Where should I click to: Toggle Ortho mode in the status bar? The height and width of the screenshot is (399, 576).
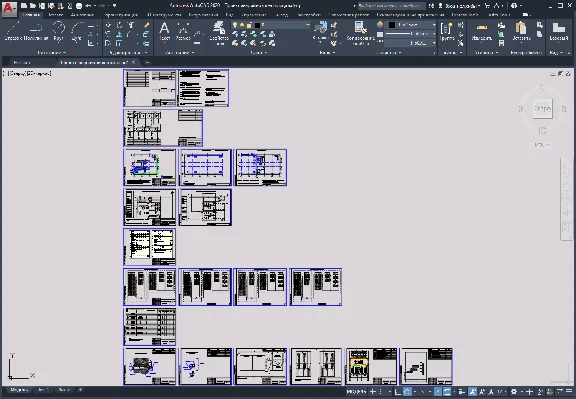point(397,392)
